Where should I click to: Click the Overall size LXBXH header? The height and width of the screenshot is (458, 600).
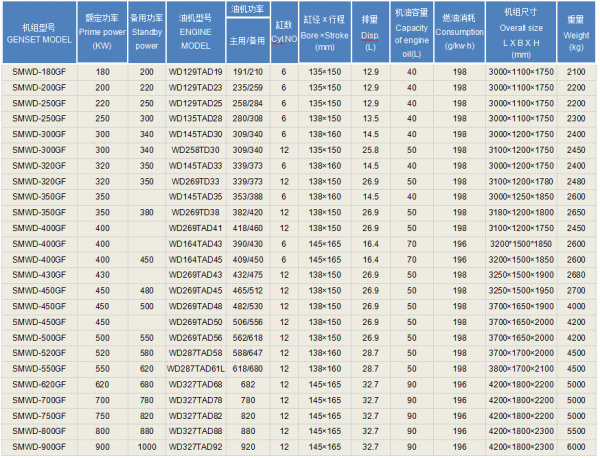coord(521,32)
